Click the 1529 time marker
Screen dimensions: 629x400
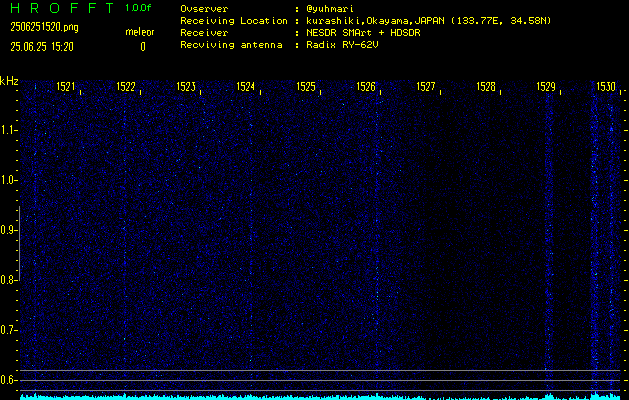click(546, 87)
